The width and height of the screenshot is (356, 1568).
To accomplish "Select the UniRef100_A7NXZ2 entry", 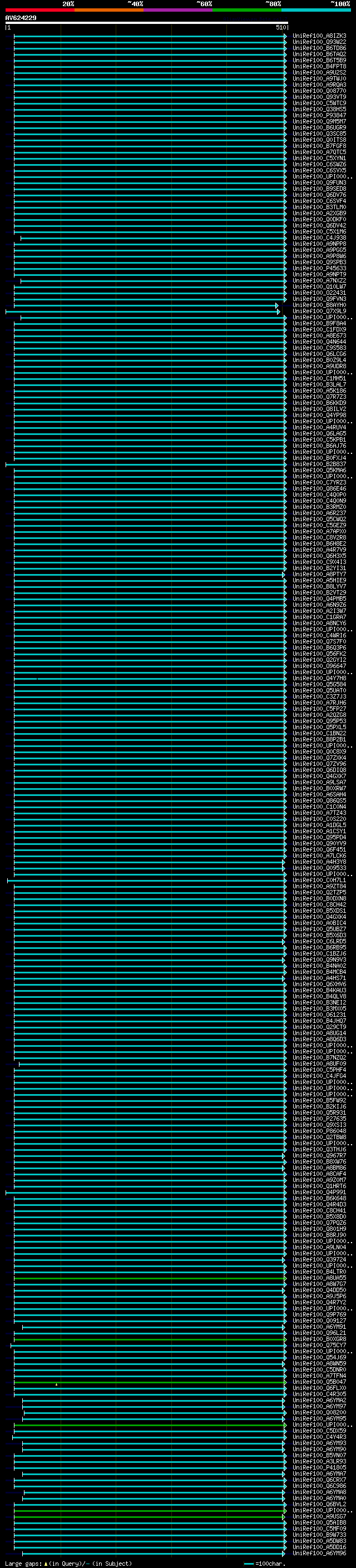I will 319,280.
